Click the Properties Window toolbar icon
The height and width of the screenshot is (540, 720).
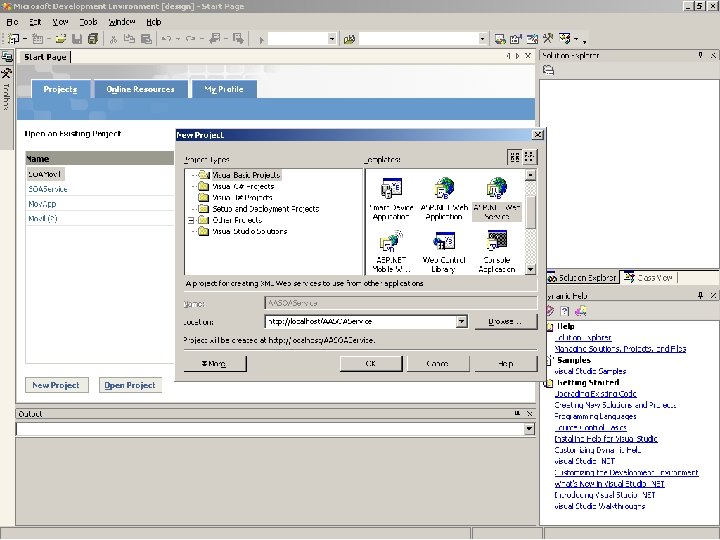point(516,39)
